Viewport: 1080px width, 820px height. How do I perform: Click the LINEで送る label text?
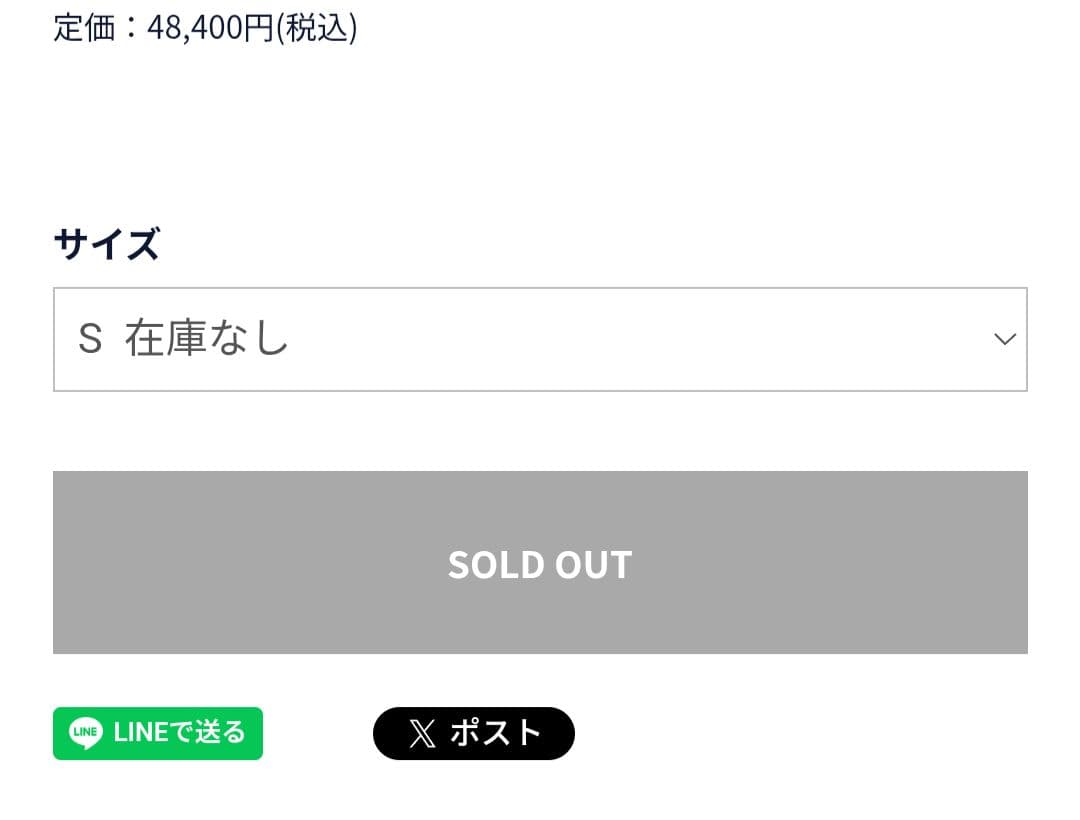(x=179, y=732)
